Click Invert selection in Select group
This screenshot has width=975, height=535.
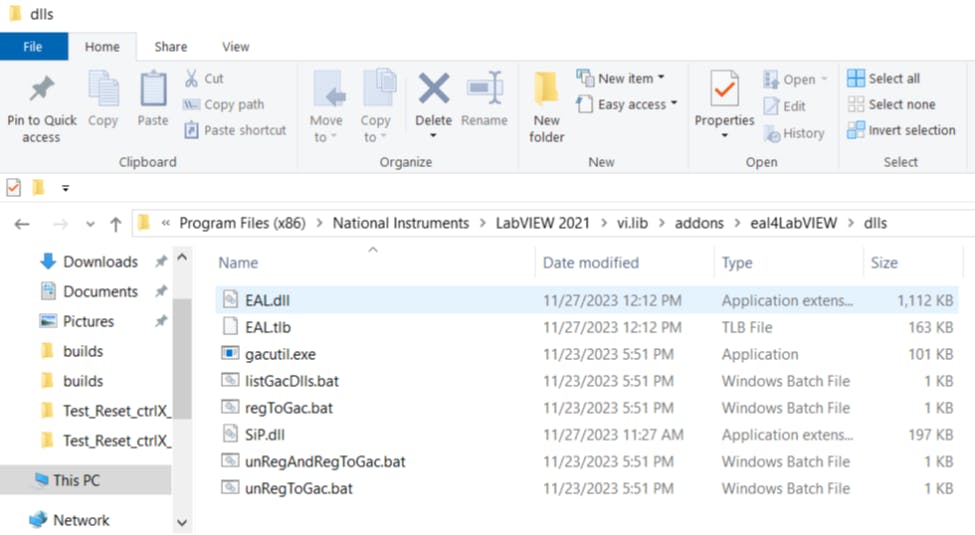(x=900, y=130)
